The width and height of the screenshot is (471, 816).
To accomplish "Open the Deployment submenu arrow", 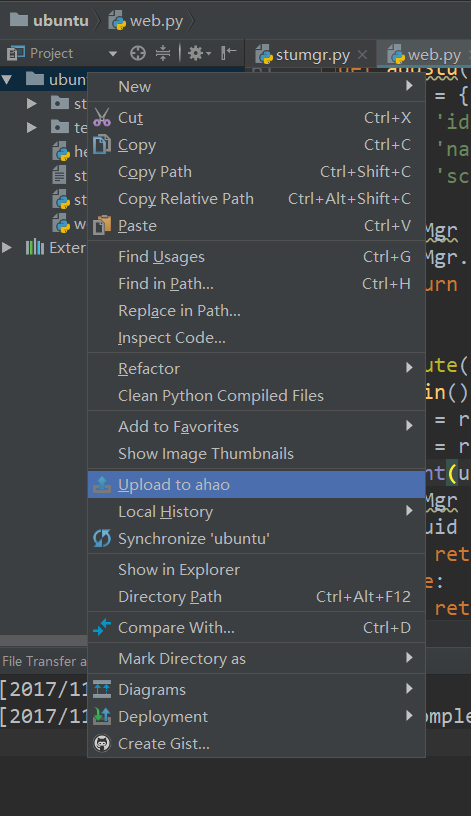I will 410,716.
